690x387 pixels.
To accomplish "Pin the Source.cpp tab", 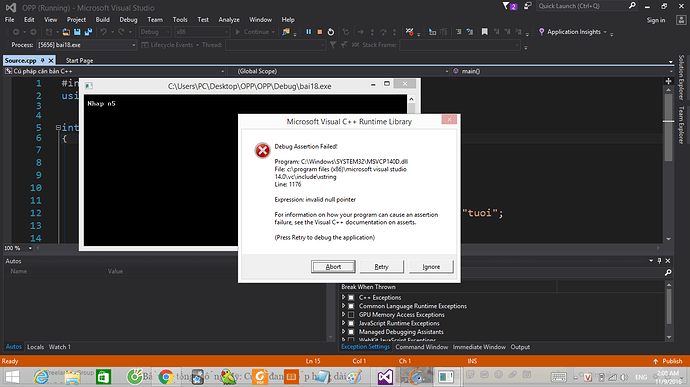I will tap(43, 60).
